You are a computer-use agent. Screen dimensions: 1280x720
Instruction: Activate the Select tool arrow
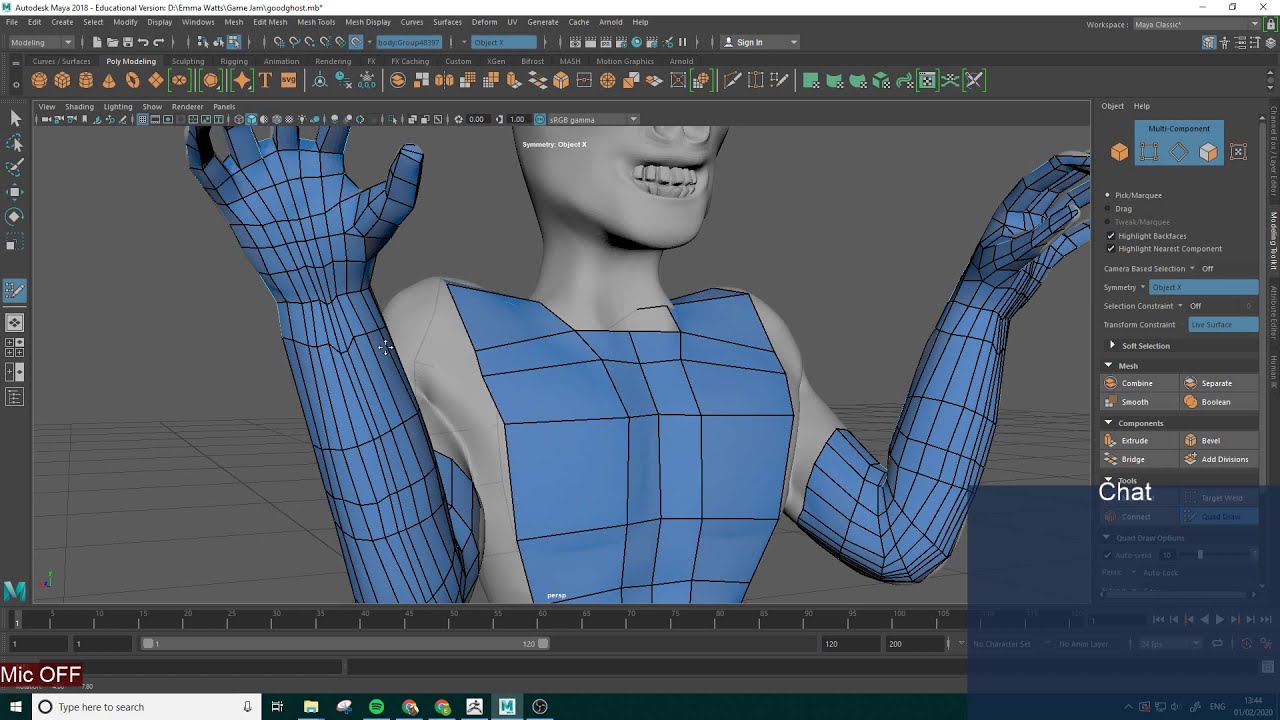(x=15, y=119)
